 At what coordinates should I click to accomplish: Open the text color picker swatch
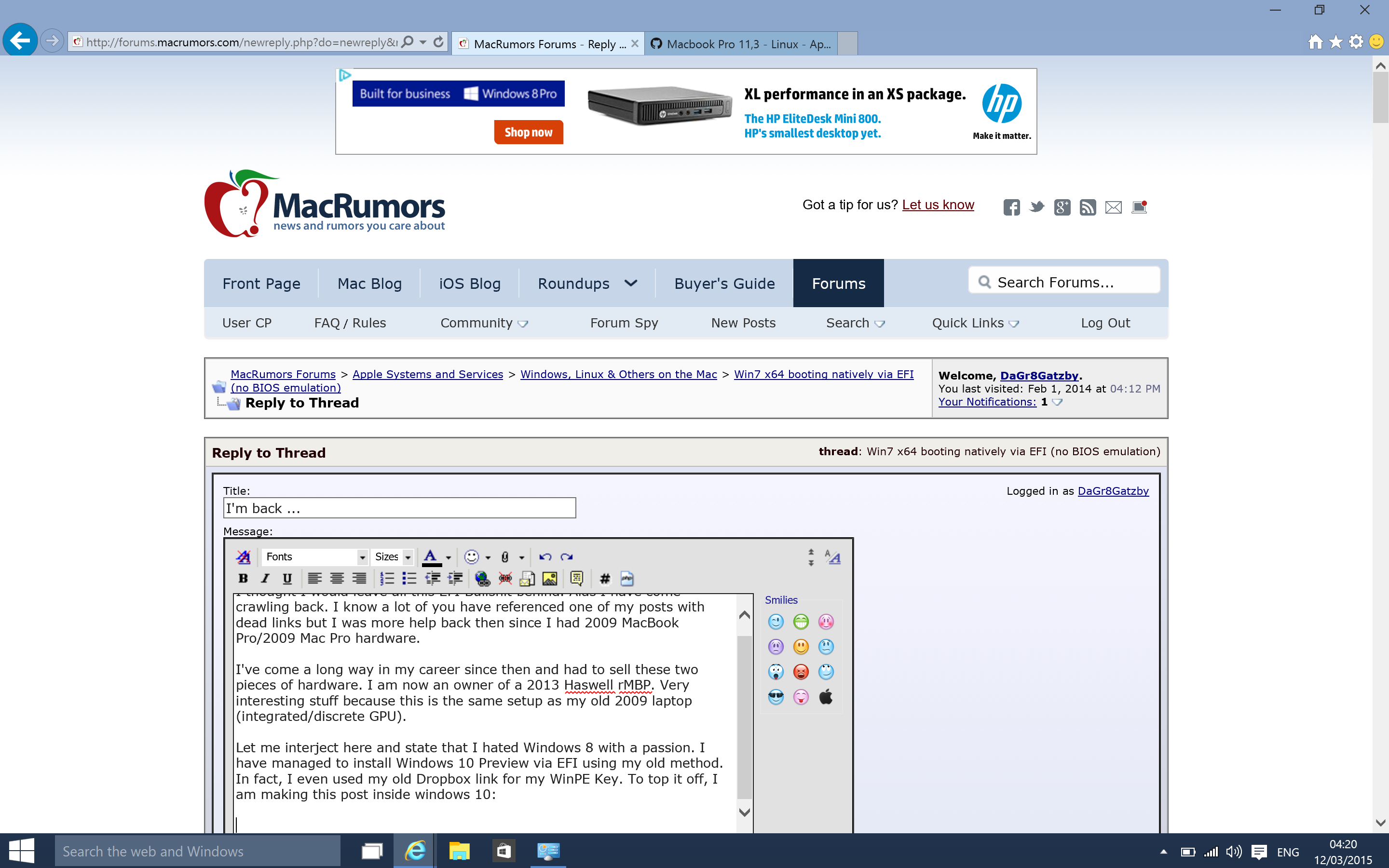431,557
